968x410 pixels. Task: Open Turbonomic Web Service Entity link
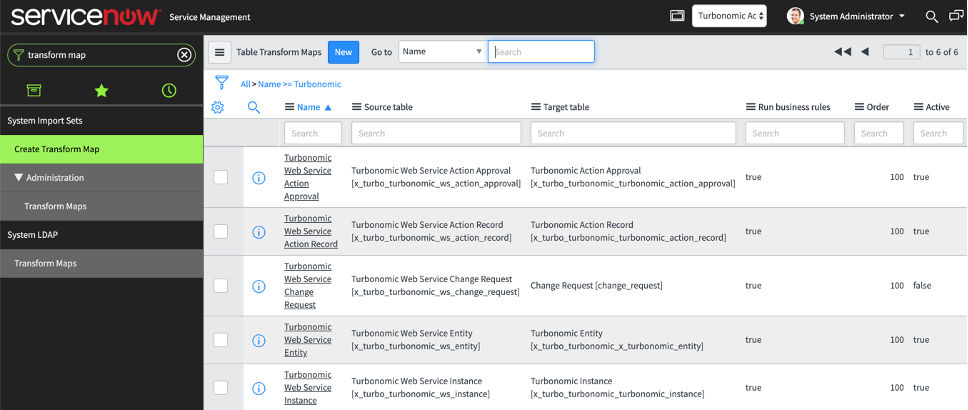307,340
